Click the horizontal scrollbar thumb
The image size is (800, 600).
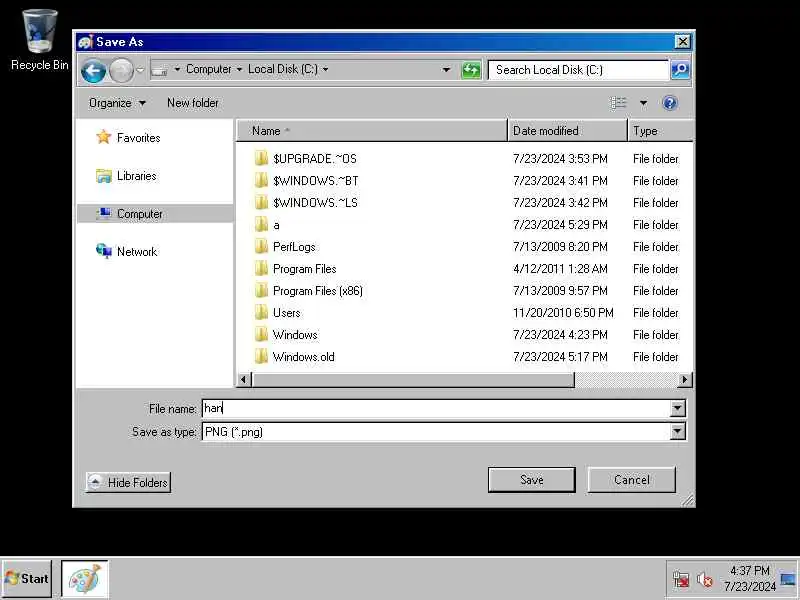click(413, 380)
